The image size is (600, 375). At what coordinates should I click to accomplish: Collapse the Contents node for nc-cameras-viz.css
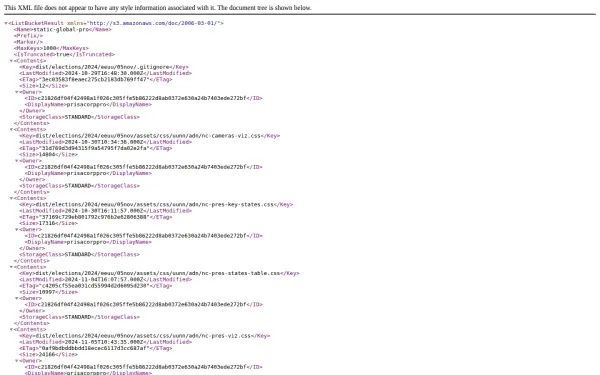tap(11, 130)
